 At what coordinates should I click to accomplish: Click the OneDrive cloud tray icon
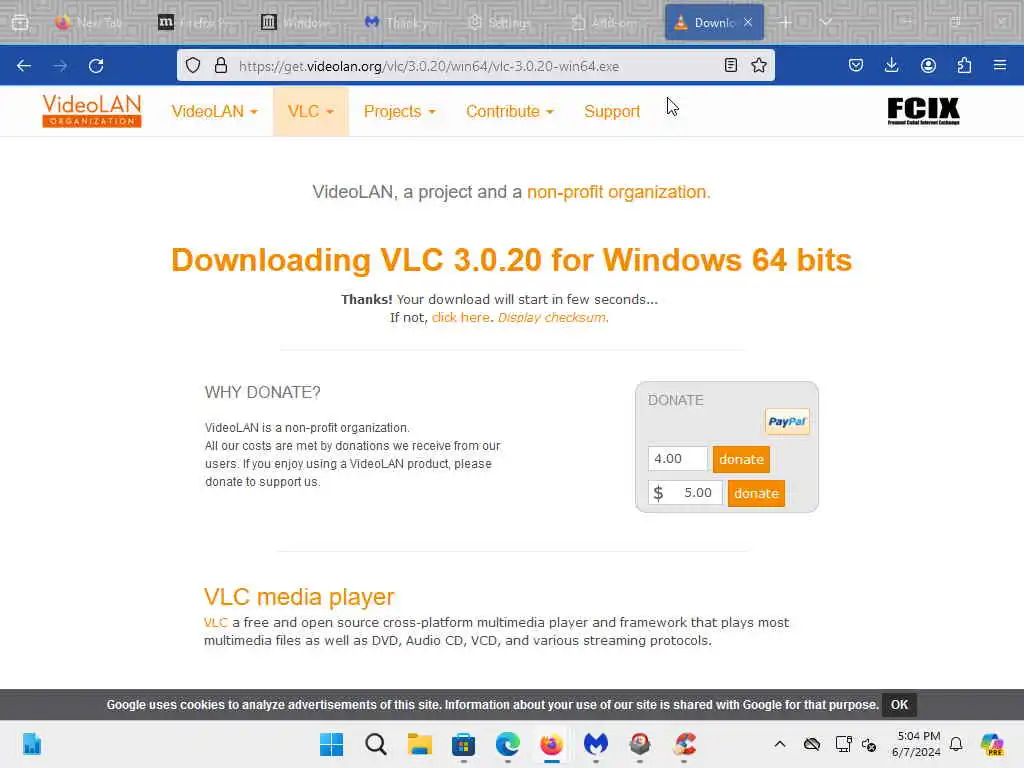(x=812, y=744)
